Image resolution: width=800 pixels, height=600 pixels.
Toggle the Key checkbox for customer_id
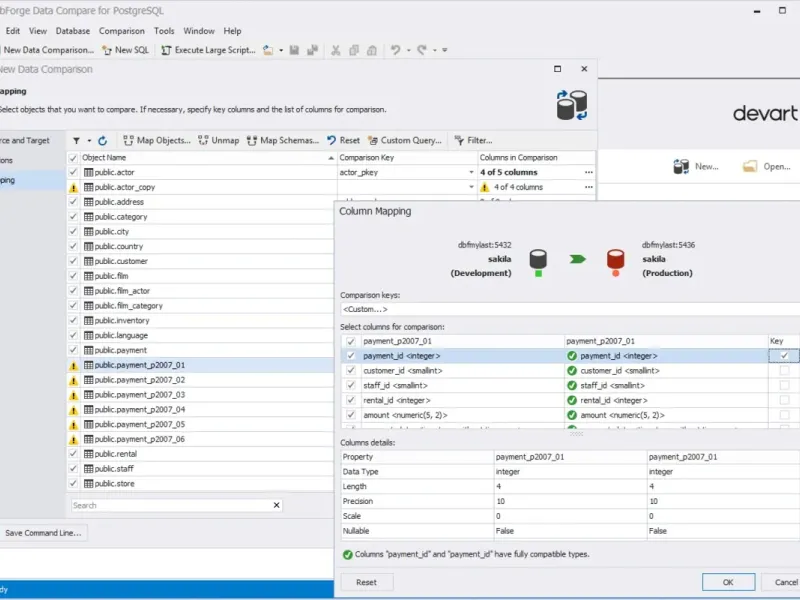click(784, 370)
